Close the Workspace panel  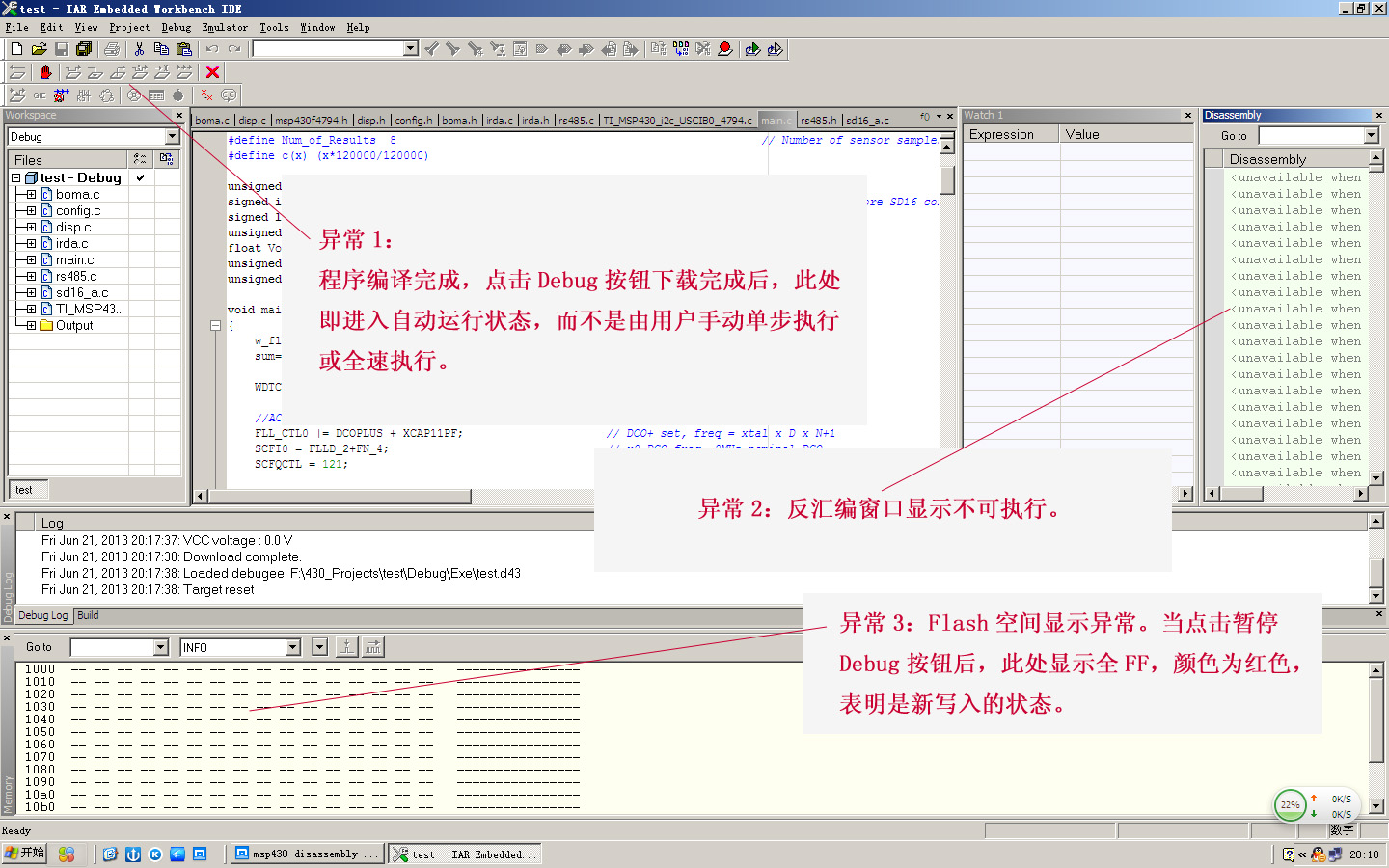[179, 116]
